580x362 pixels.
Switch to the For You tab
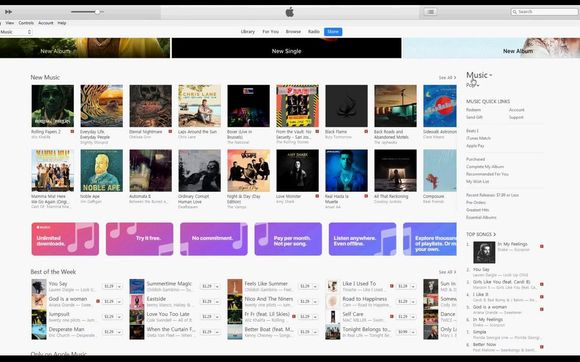tap(270, 32)
